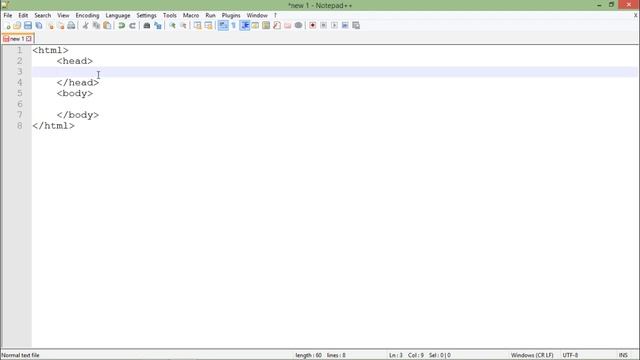The width and height of the screenshot is (640, 360).
Task: Click the UTF-8 encoding status field
Action: pyautogui.click(x=570, y=355)
